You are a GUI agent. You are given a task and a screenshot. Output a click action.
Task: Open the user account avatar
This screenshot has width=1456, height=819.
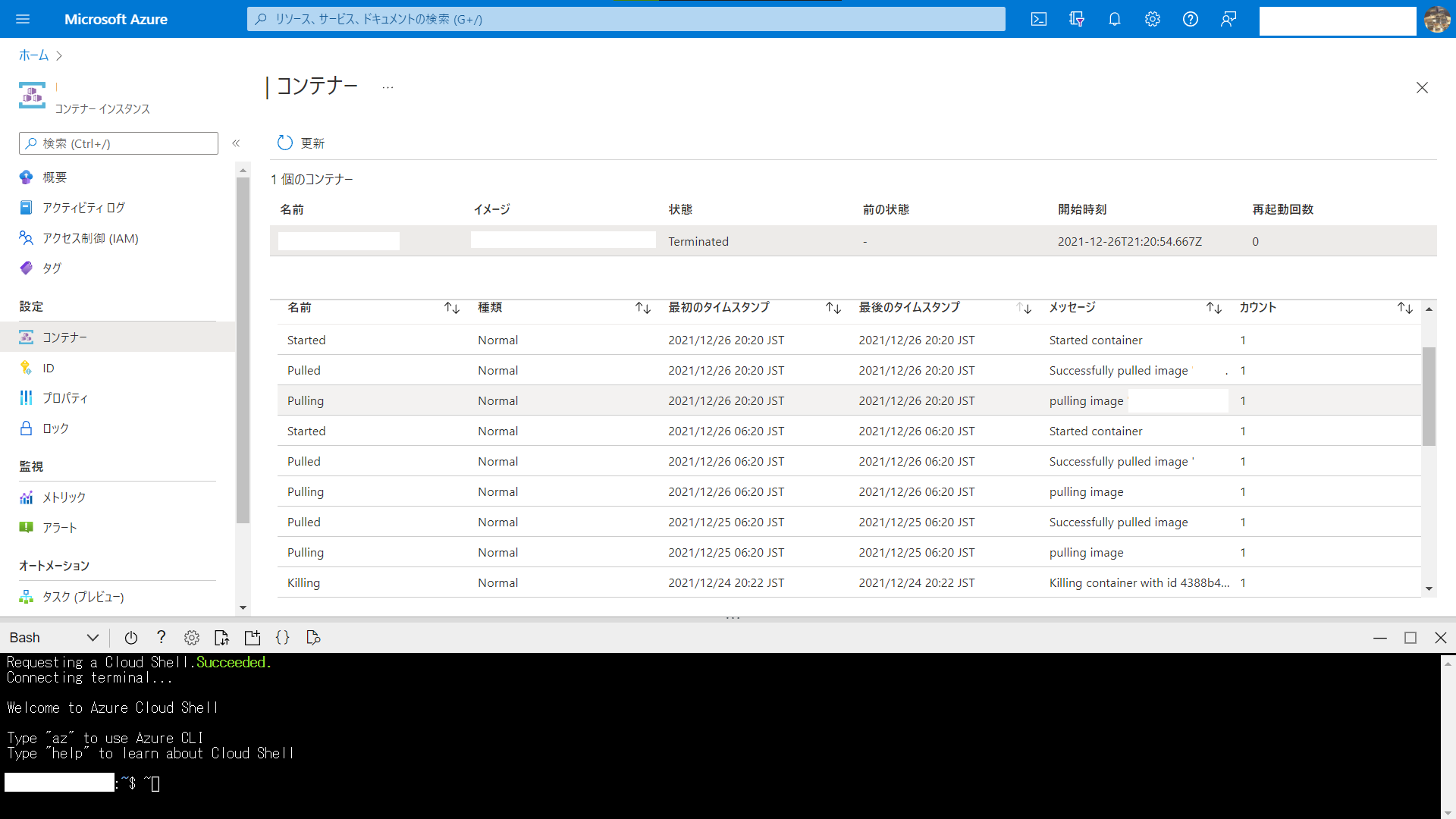[x=1437, y=19]
